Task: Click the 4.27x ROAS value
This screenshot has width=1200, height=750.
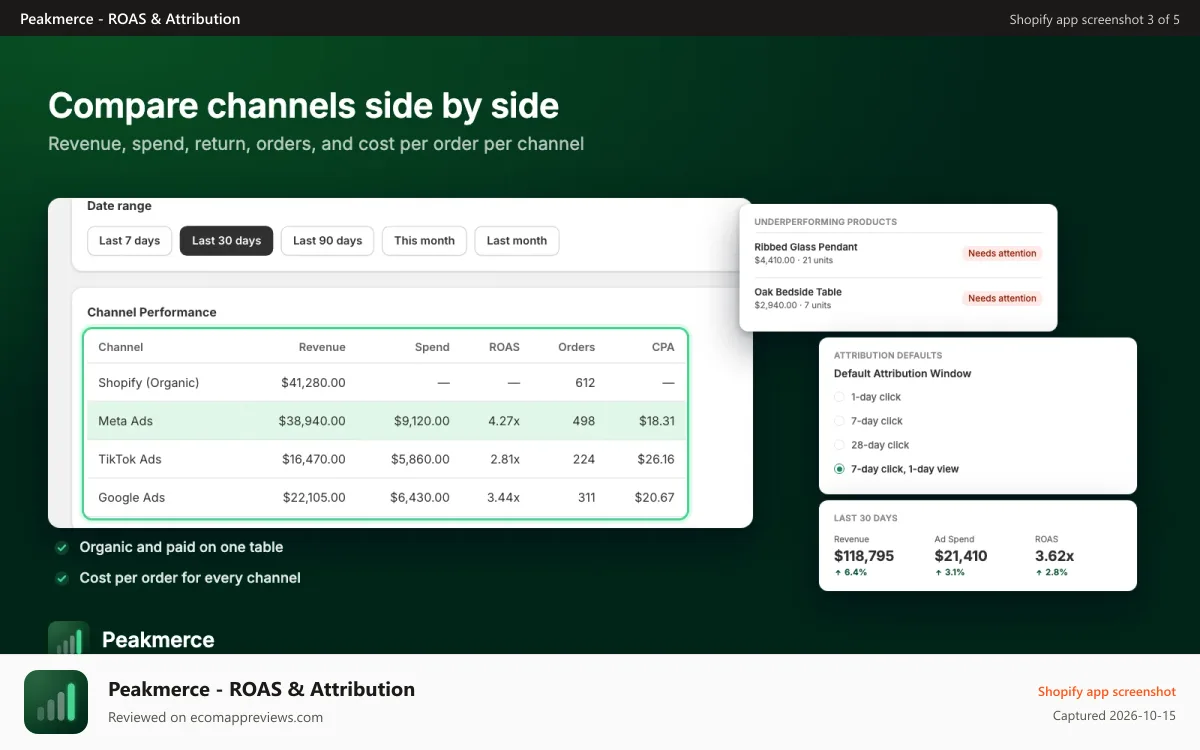Action: coord(504,421)
